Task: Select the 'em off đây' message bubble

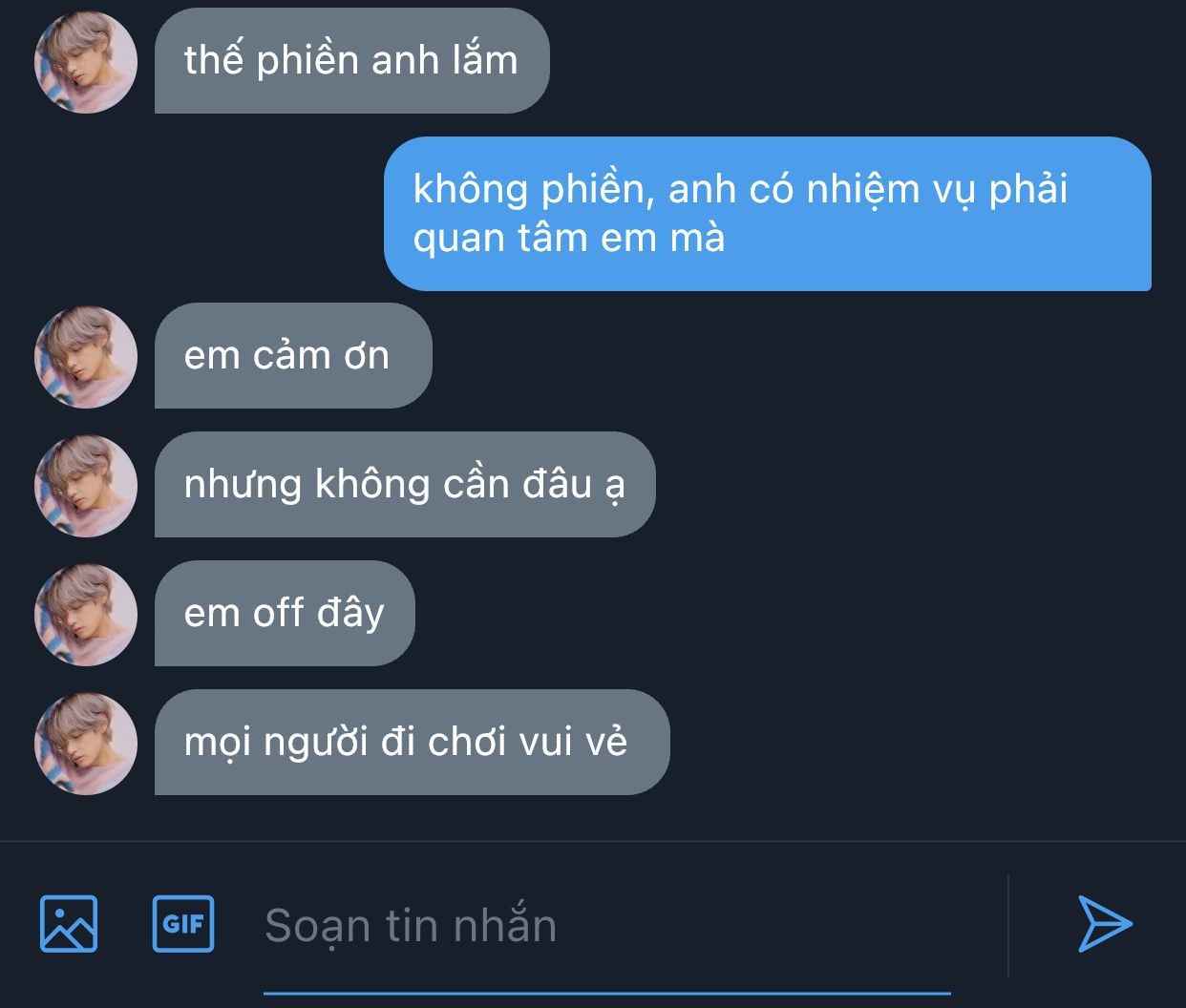Action: [x=285, y=614]
